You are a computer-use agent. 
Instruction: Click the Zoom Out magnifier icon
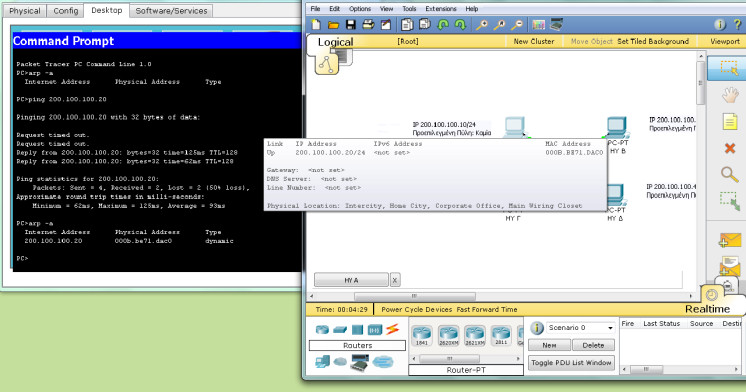(517, 25)
